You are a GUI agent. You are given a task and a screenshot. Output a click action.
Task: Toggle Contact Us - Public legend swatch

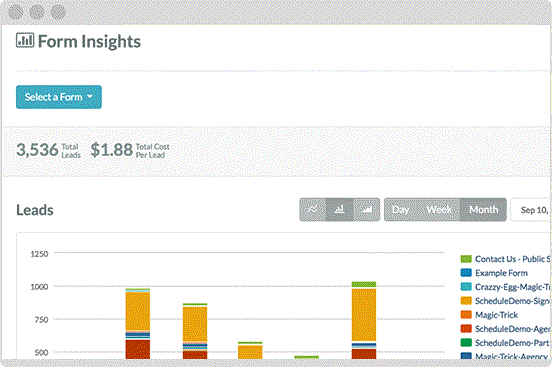[x=466, y=259]
